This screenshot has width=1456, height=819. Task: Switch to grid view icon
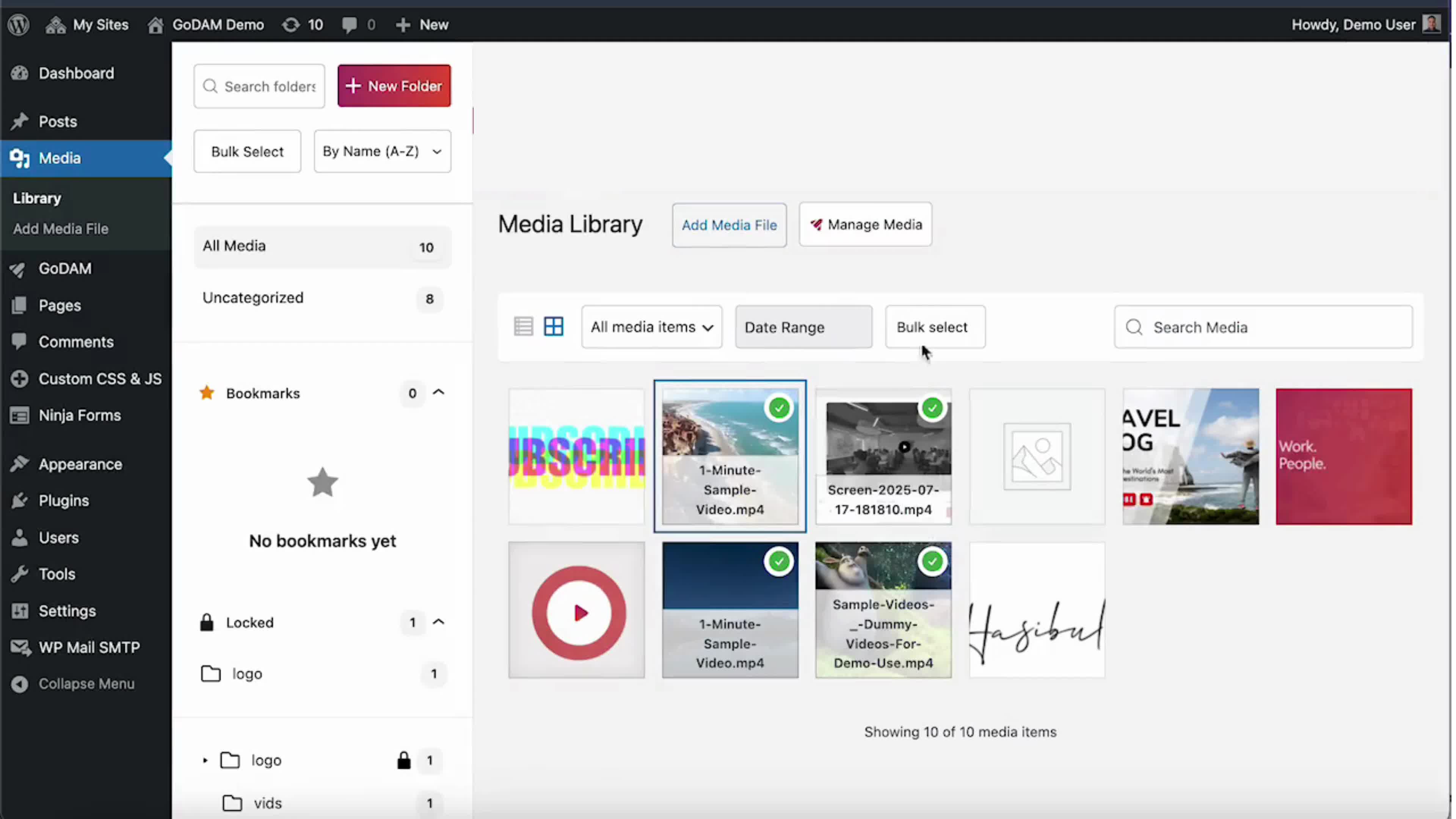[x=553, y=327]
